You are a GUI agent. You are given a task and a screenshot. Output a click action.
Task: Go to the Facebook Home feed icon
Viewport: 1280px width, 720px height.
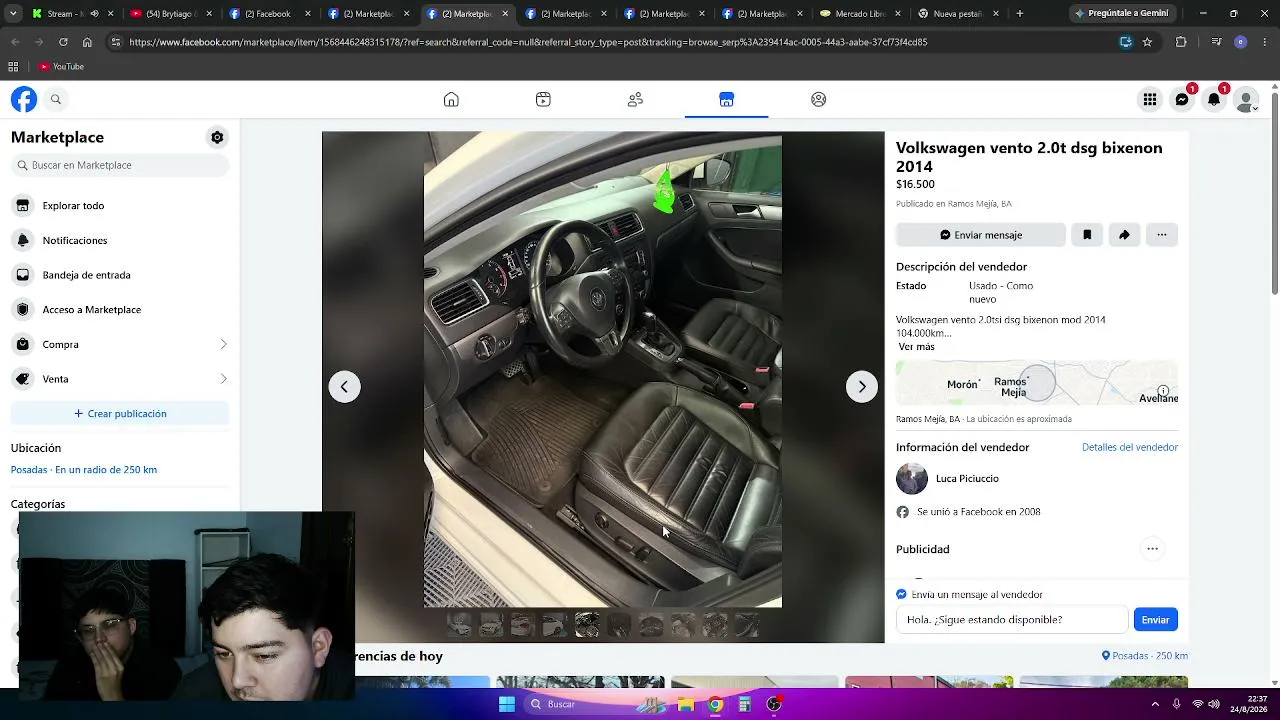(451, 99)
